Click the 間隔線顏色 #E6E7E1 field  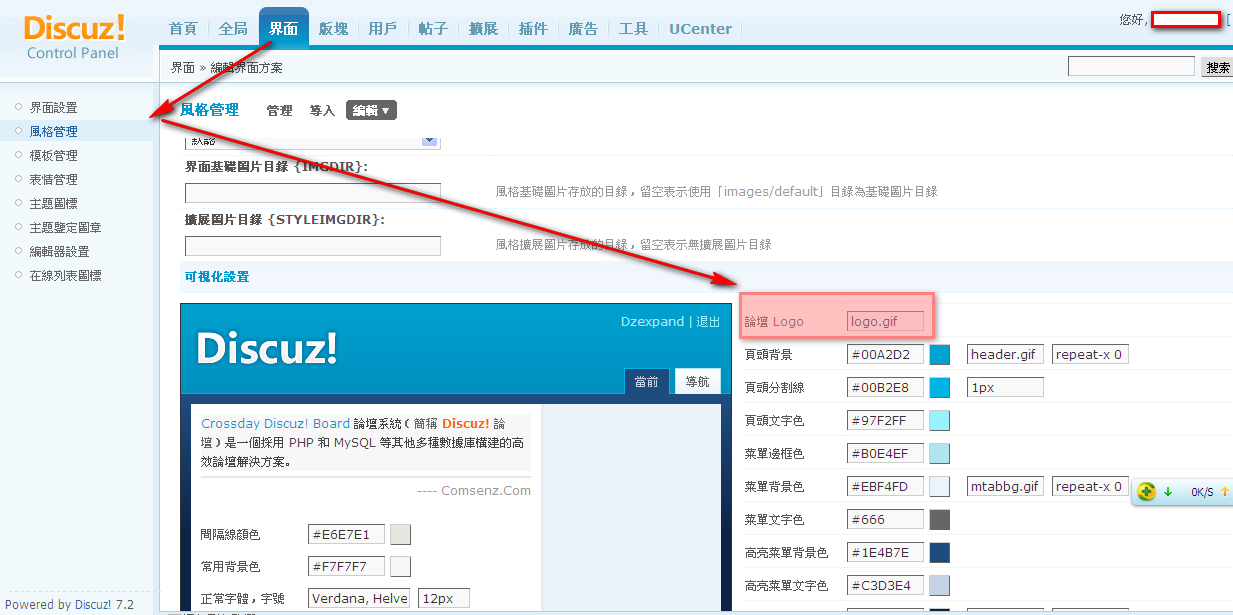[x=346, y=534]
